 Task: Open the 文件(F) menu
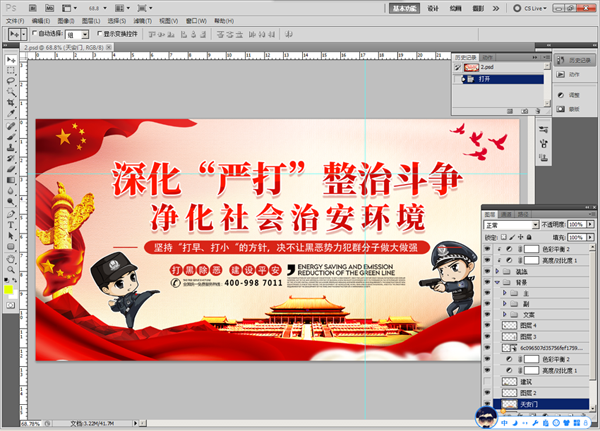pyautogui.click(x=15, y=21)
